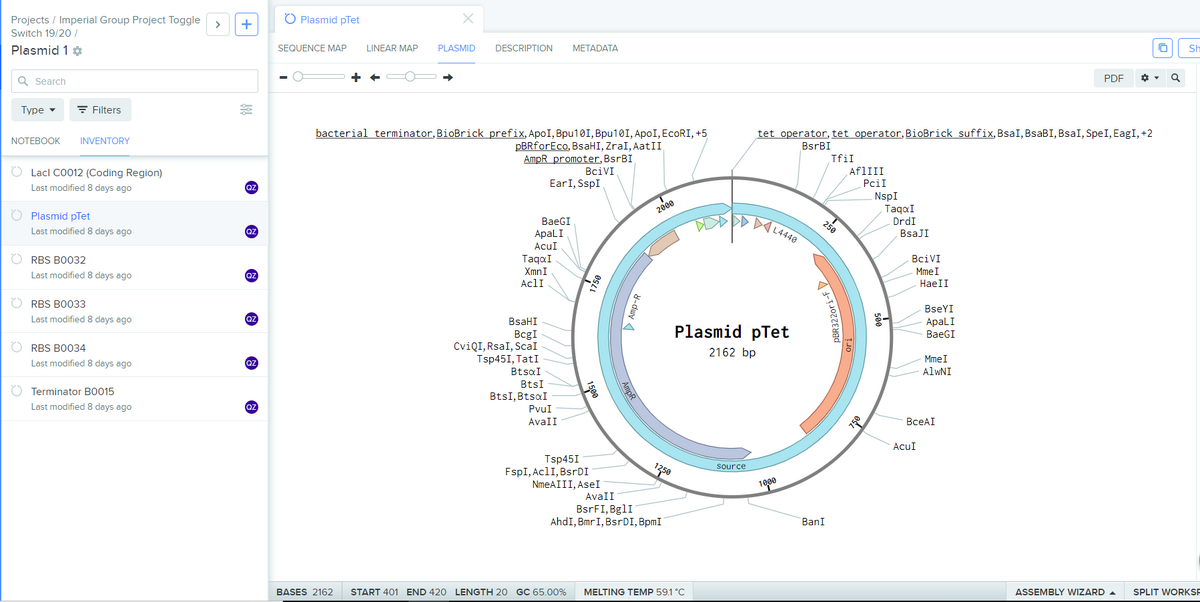The height and width of the screenshot is (602, 1200).
Task: Open the Filters panel
Action: point(100,110)
